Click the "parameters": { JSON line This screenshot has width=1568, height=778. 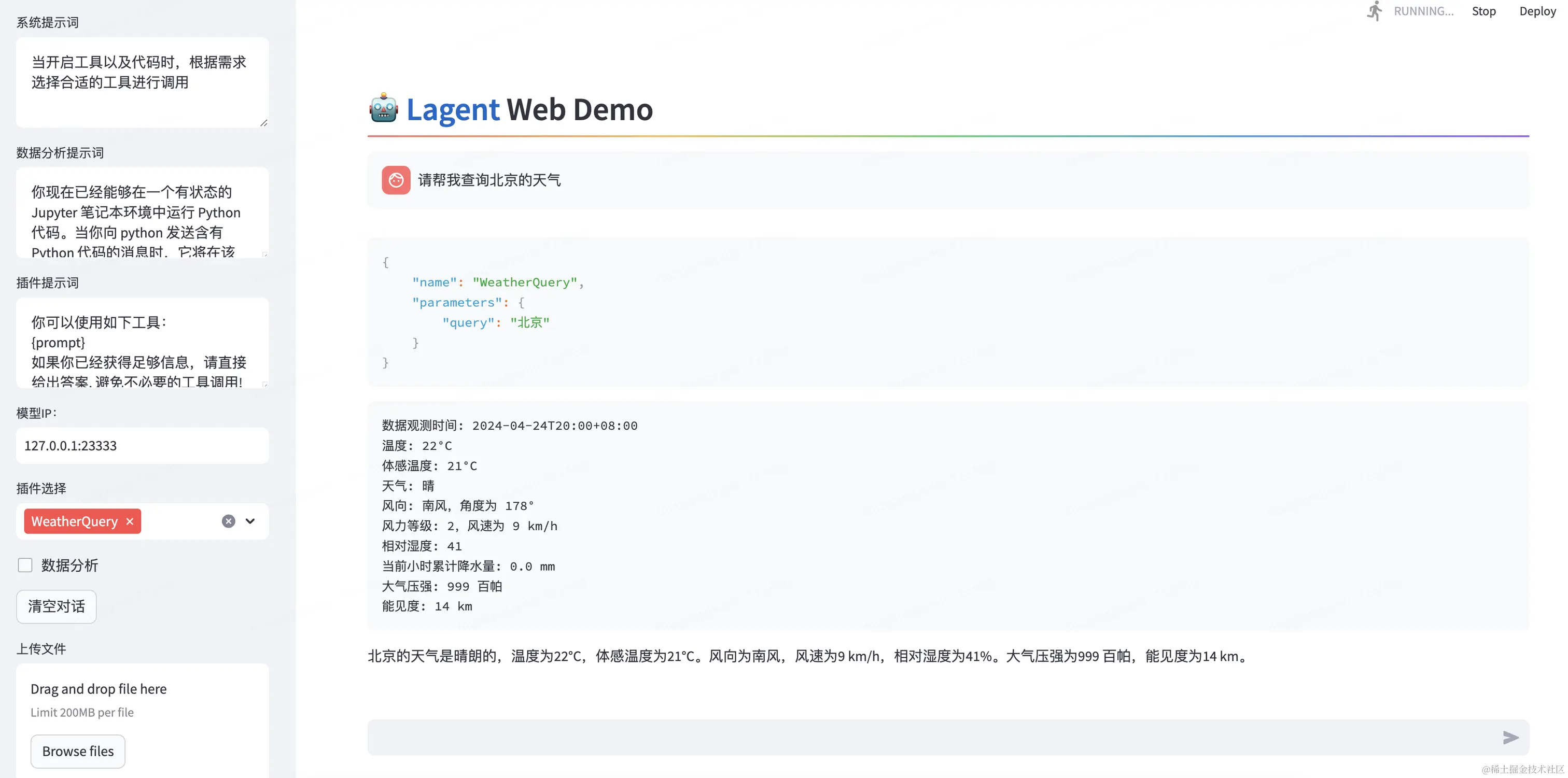468,302
